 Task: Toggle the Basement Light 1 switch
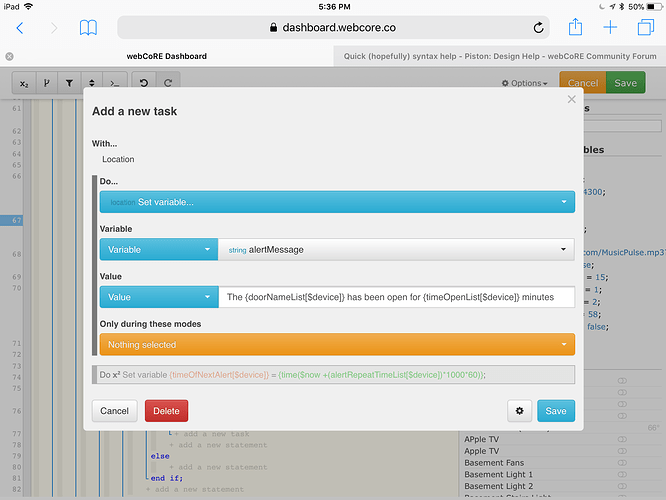point(622,474)
